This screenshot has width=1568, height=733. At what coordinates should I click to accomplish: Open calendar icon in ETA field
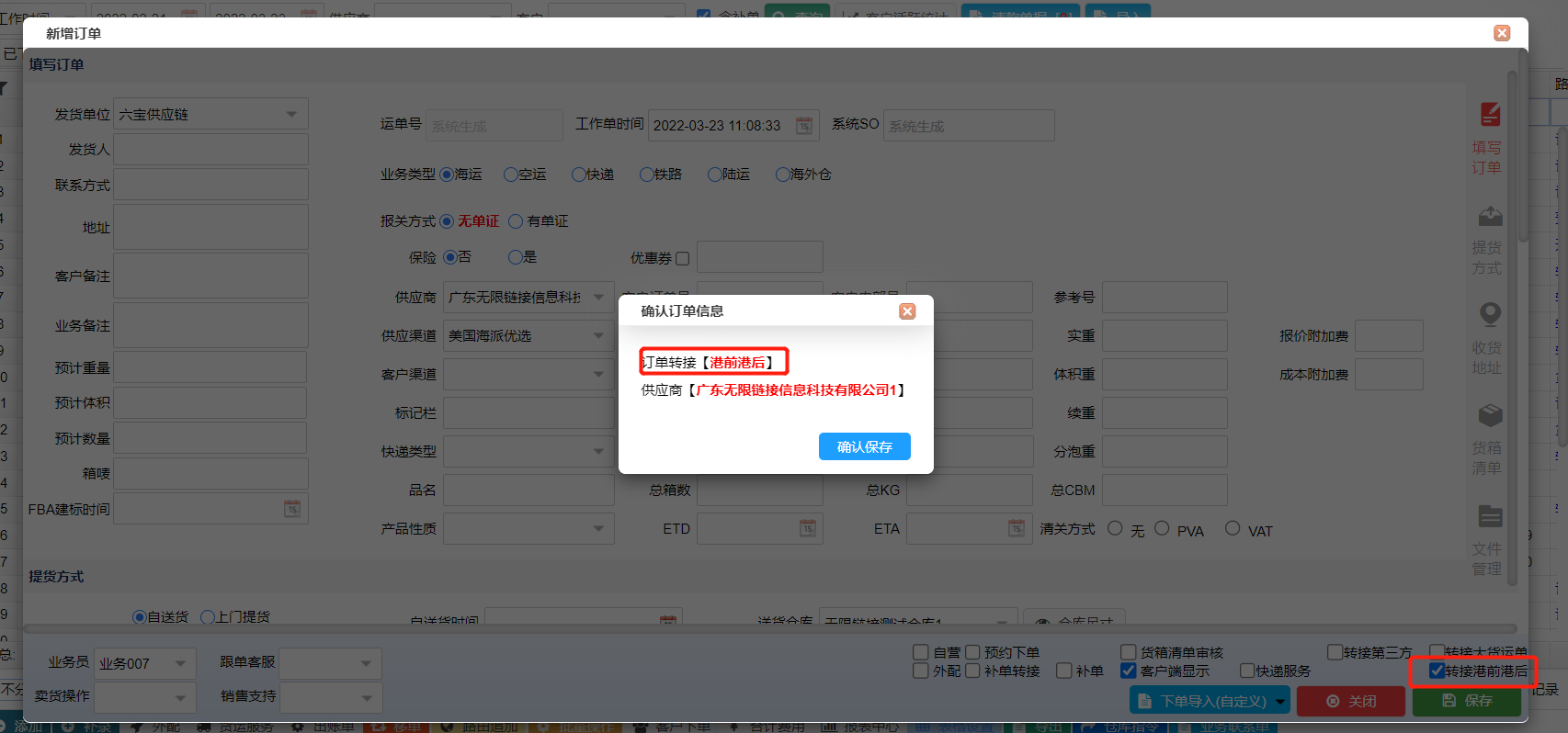(x=1017, y=528)
